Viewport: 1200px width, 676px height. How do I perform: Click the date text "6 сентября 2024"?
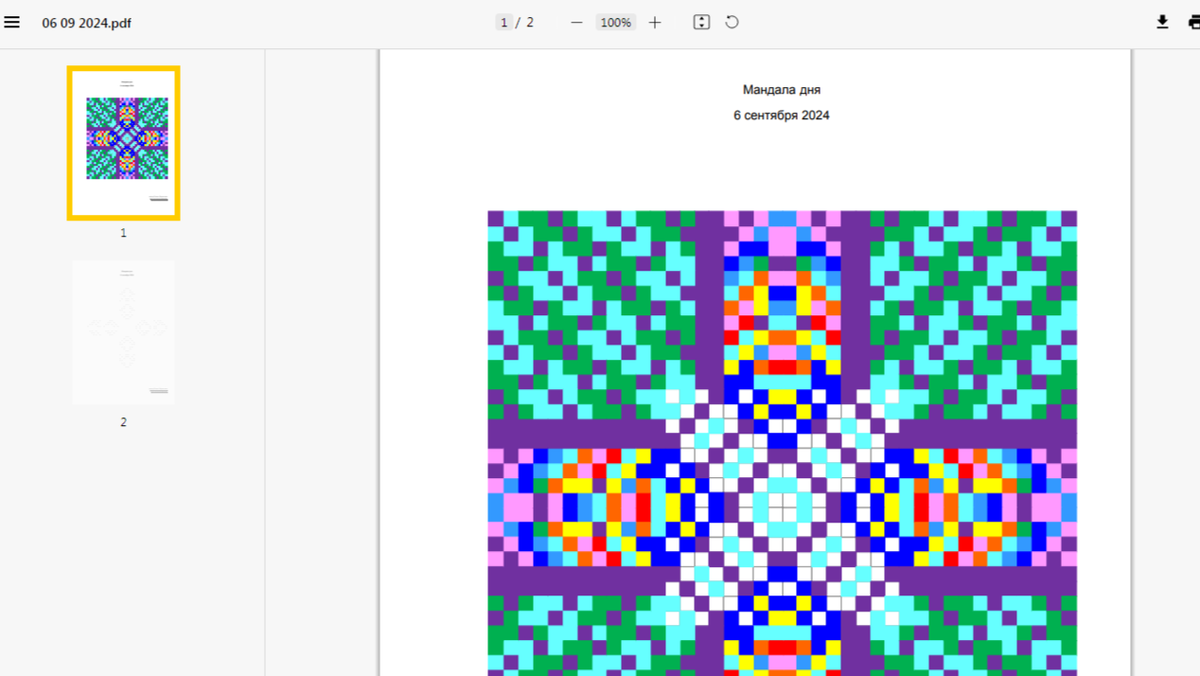(x=781, y=115)
